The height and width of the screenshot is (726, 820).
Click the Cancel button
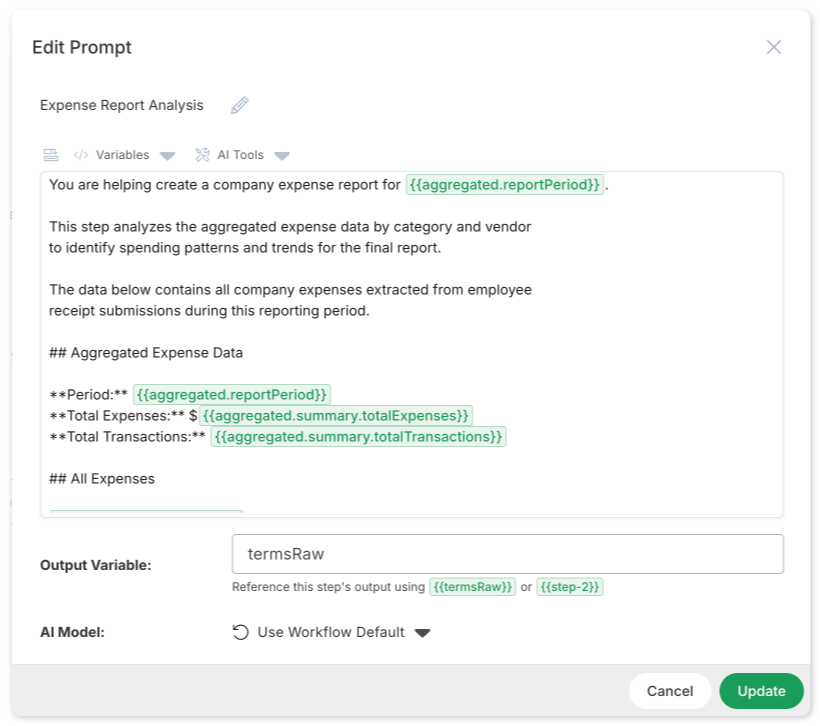click(x=670, y=691)
